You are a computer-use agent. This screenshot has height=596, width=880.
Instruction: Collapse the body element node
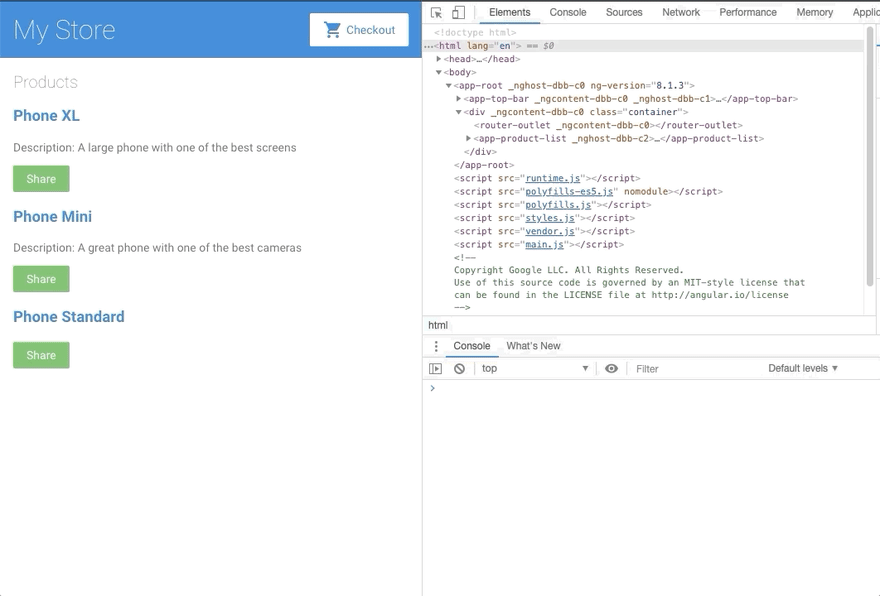439,72
